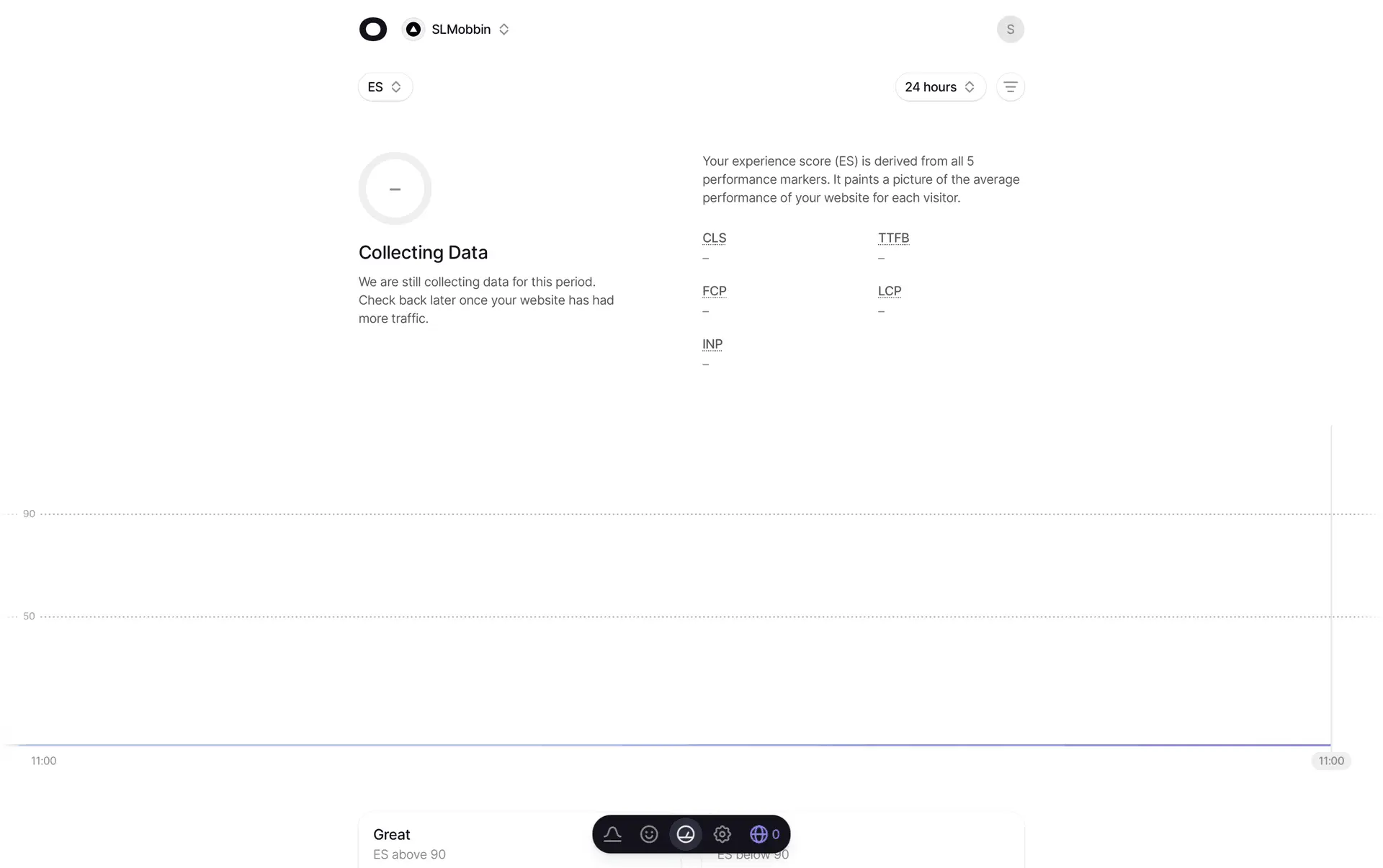The image size is (1383, 868).
Task: Click the black ring logo icon
Action: coord(373,30)
